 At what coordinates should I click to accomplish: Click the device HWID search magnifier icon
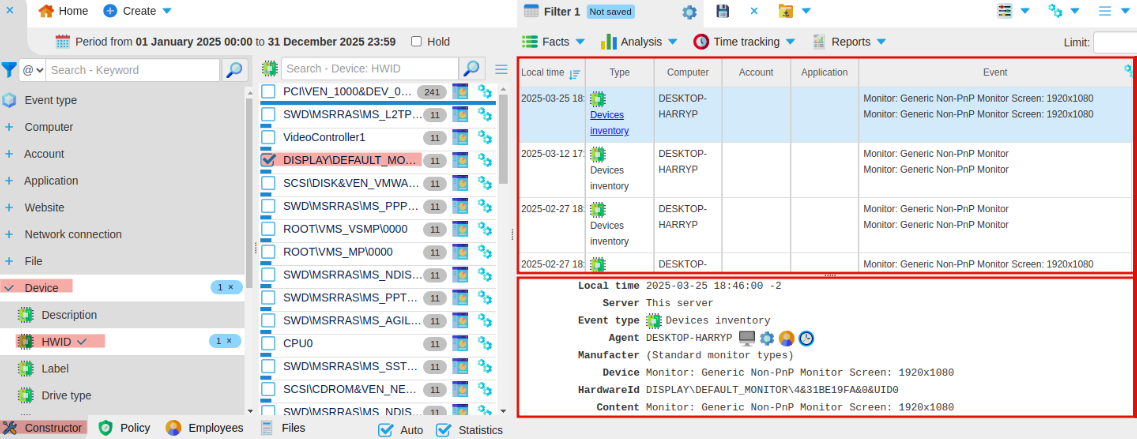coord(471,69)
